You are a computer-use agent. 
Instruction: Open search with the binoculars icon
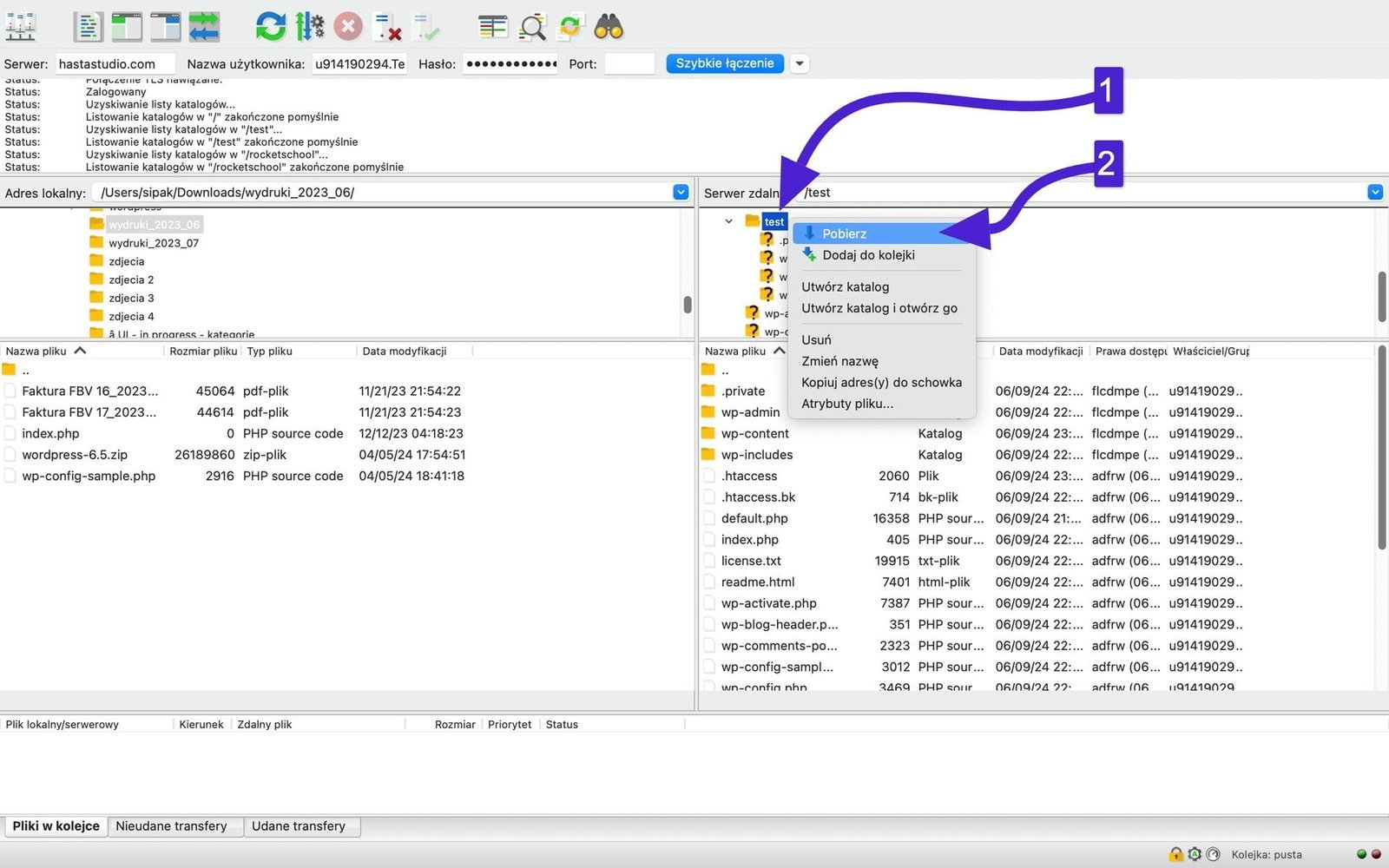click(x=609, y=27)
